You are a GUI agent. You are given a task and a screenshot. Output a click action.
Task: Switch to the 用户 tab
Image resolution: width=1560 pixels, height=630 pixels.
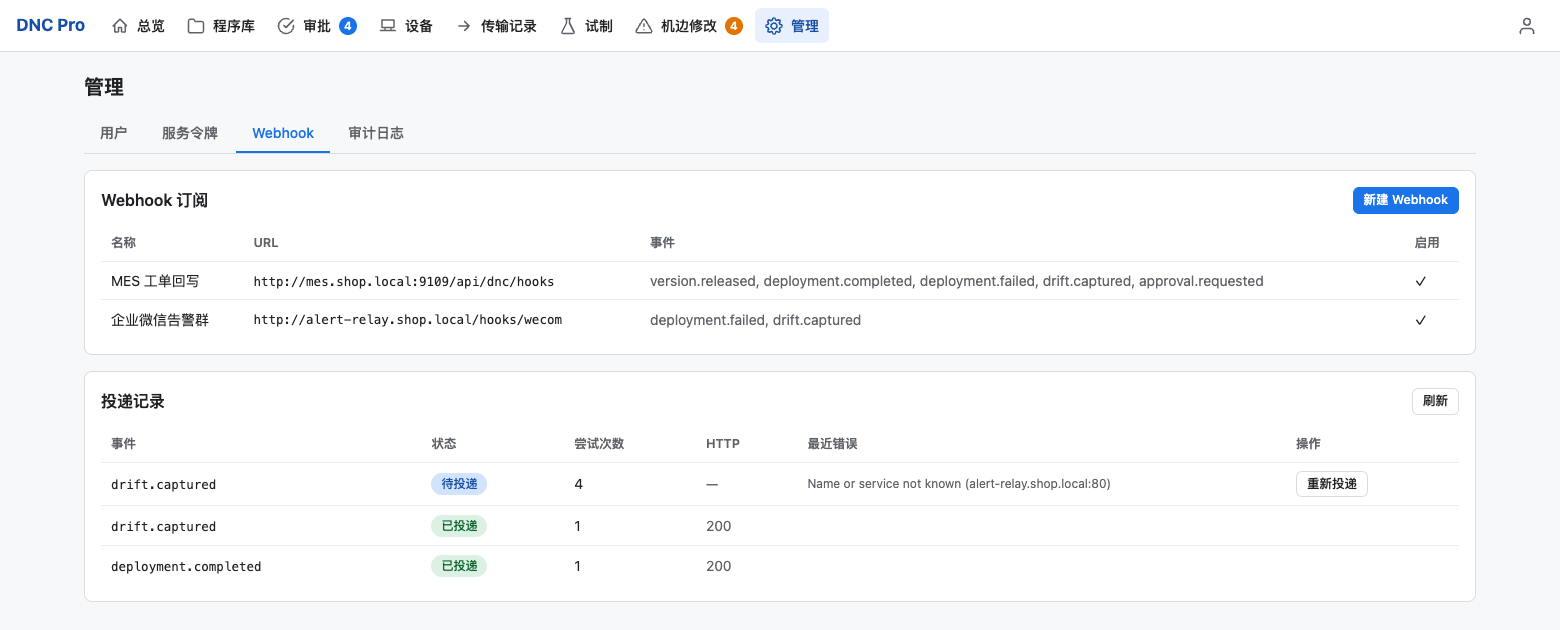114,133
